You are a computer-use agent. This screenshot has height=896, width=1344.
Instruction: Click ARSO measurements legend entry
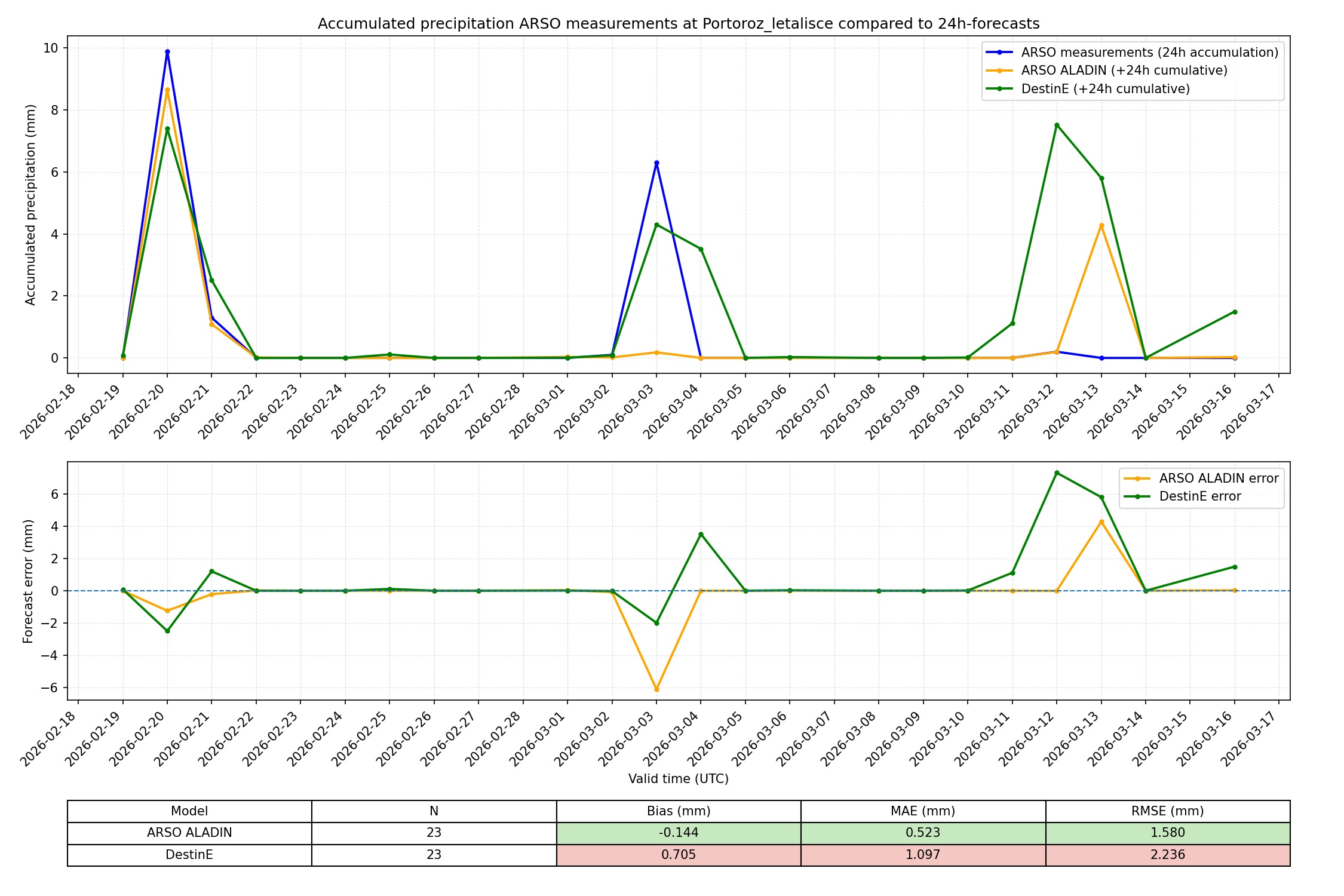1149,53
